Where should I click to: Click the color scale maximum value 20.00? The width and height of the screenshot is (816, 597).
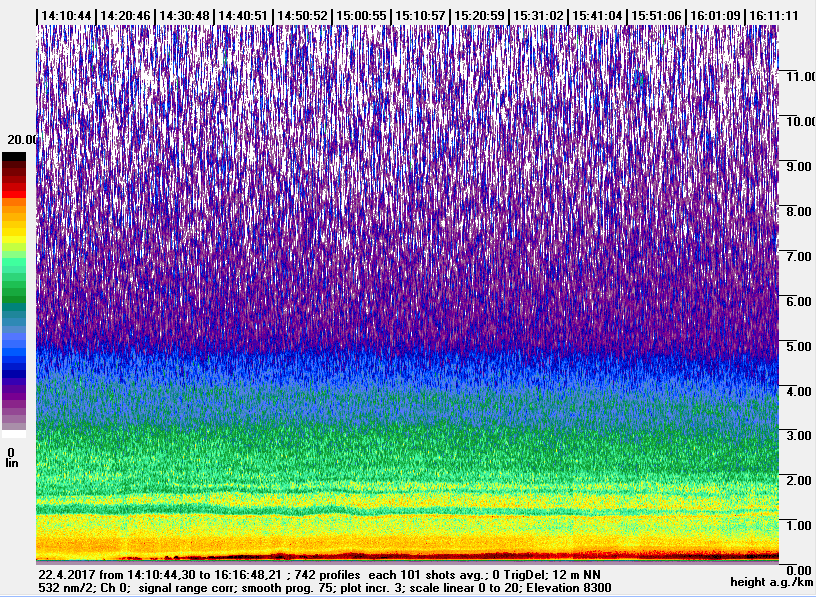[x=22, y=139]
